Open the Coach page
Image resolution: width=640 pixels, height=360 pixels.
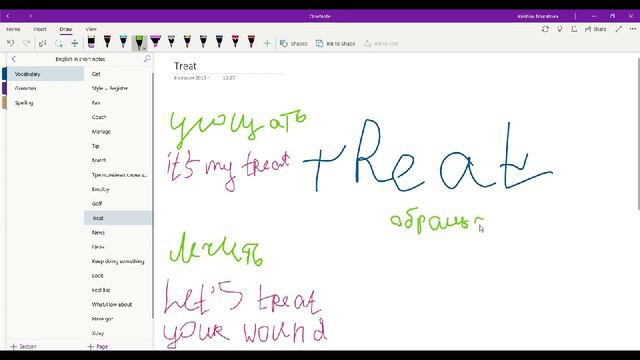(118, 117)
